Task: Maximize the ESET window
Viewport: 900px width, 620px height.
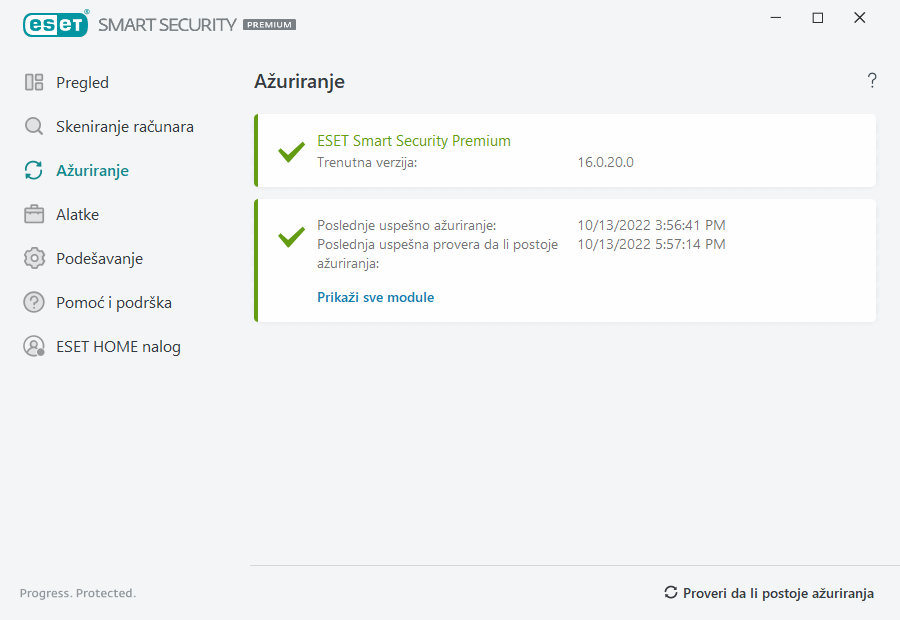Action: tap(818, 18)
